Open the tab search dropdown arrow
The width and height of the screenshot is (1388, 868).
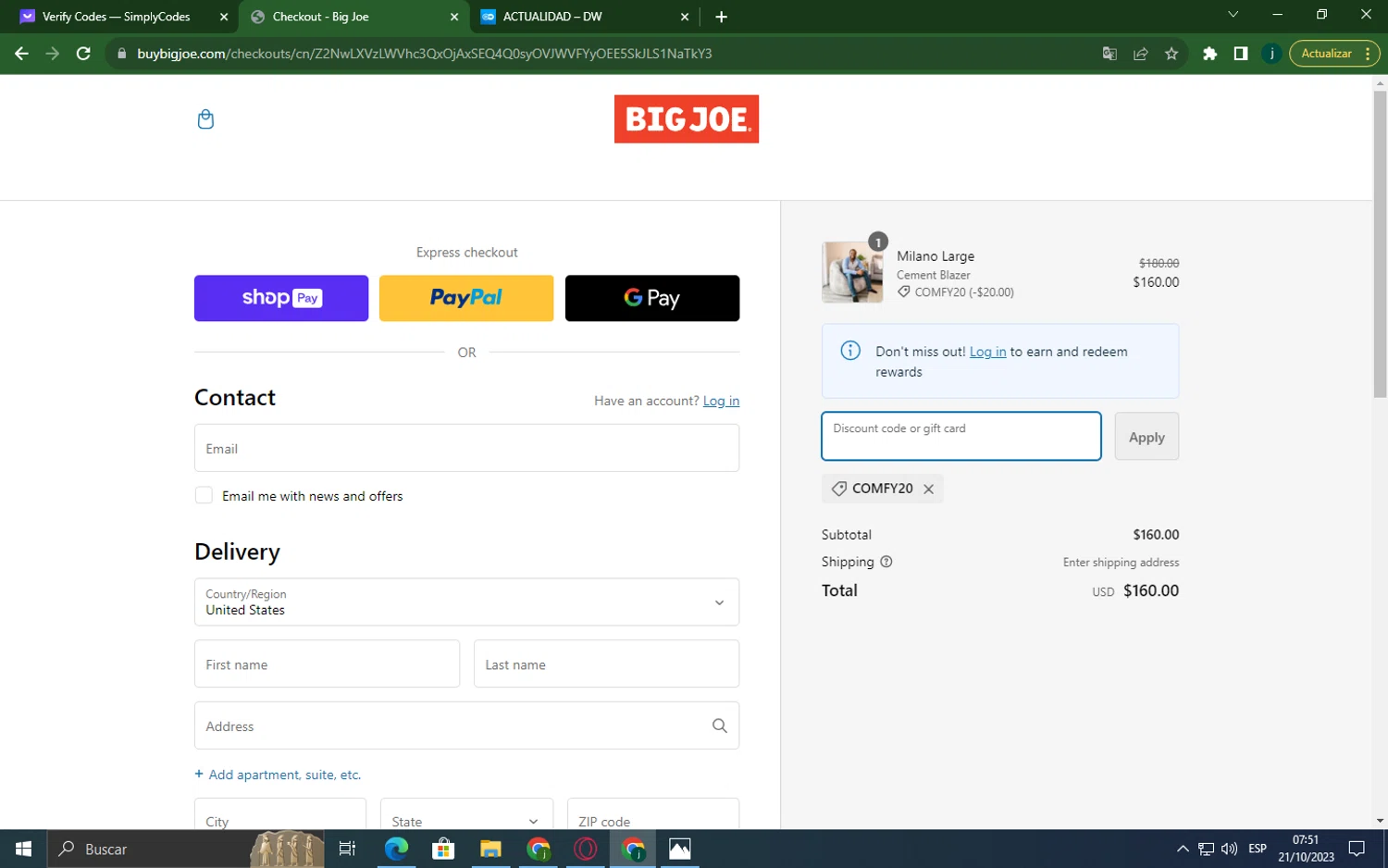1233,15
